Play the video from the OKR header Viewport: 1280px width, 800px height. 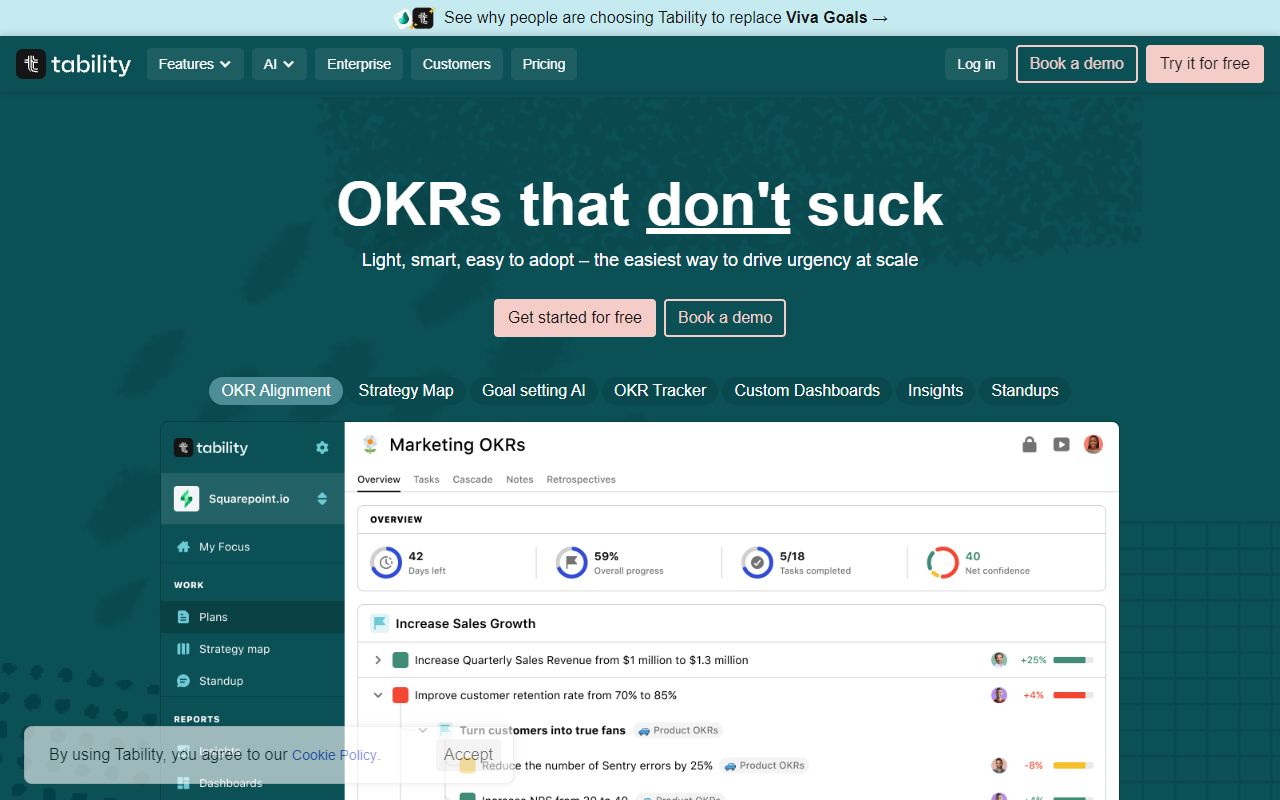(1061, 444)
